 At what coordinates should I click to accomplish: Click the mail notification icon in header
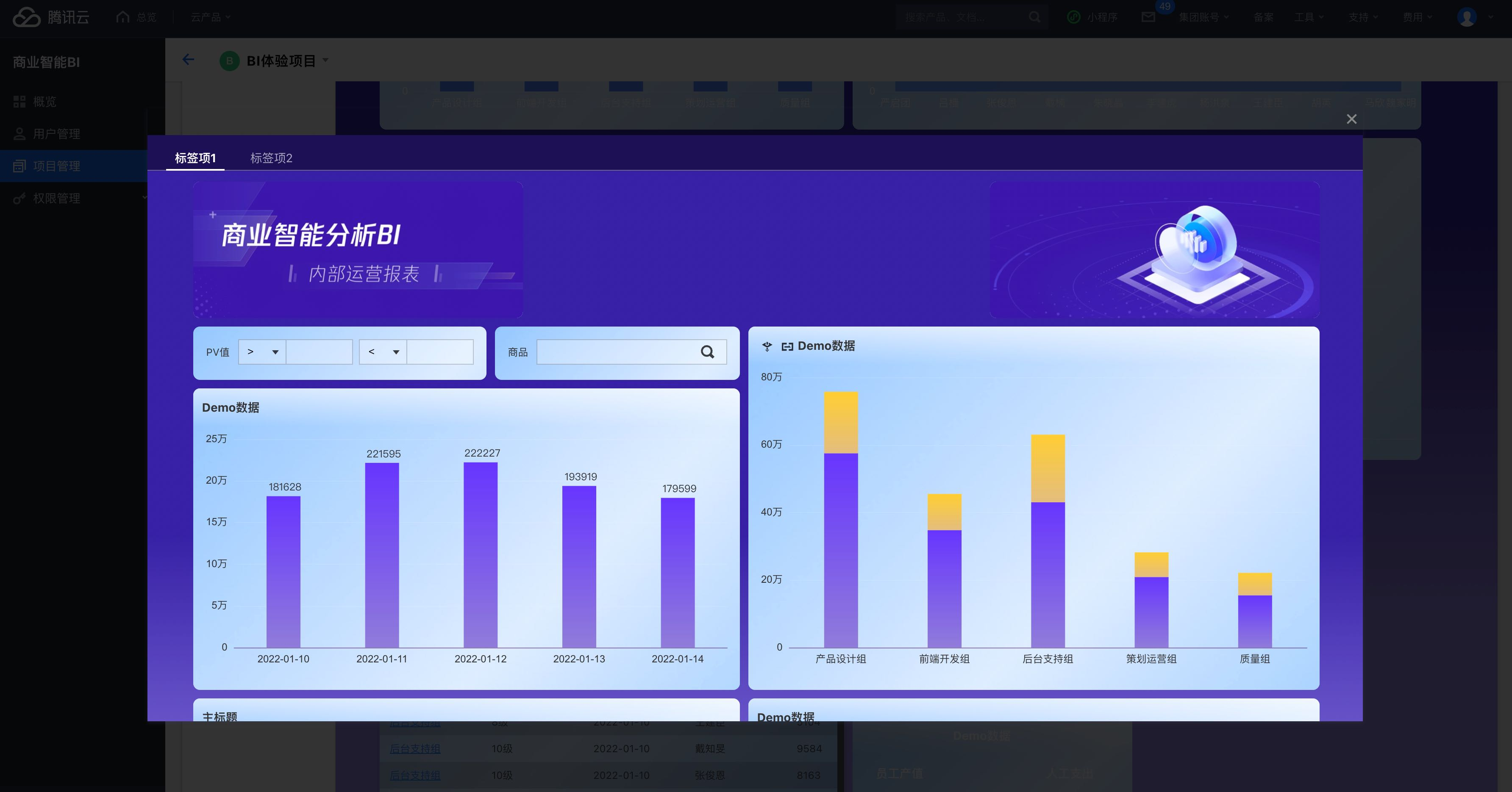point(1148,17)
